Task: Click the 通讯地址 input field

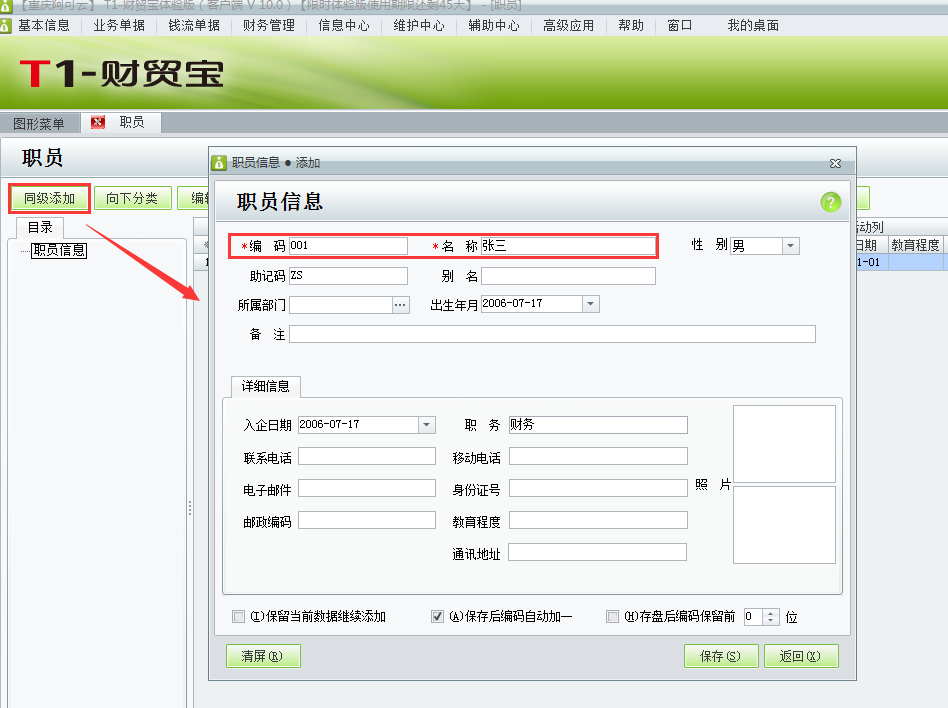Action: (597, 552)
